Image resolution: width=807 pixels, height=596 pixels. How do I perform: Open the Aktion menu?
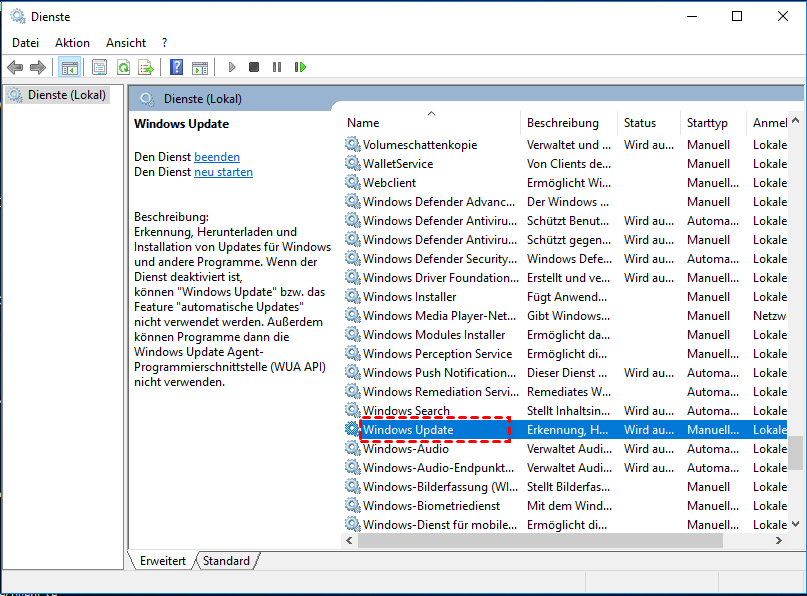(72, 43)
